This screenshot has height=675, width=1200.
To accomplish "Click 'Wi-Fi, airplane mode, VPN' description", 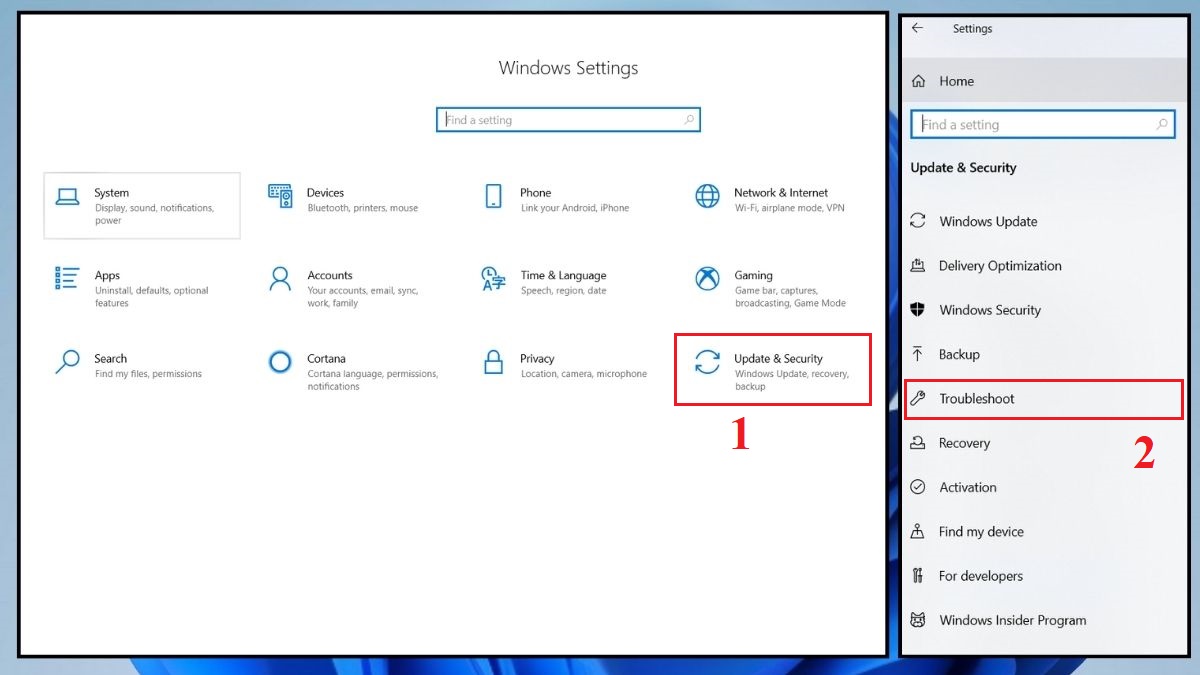I will point(790,208).
